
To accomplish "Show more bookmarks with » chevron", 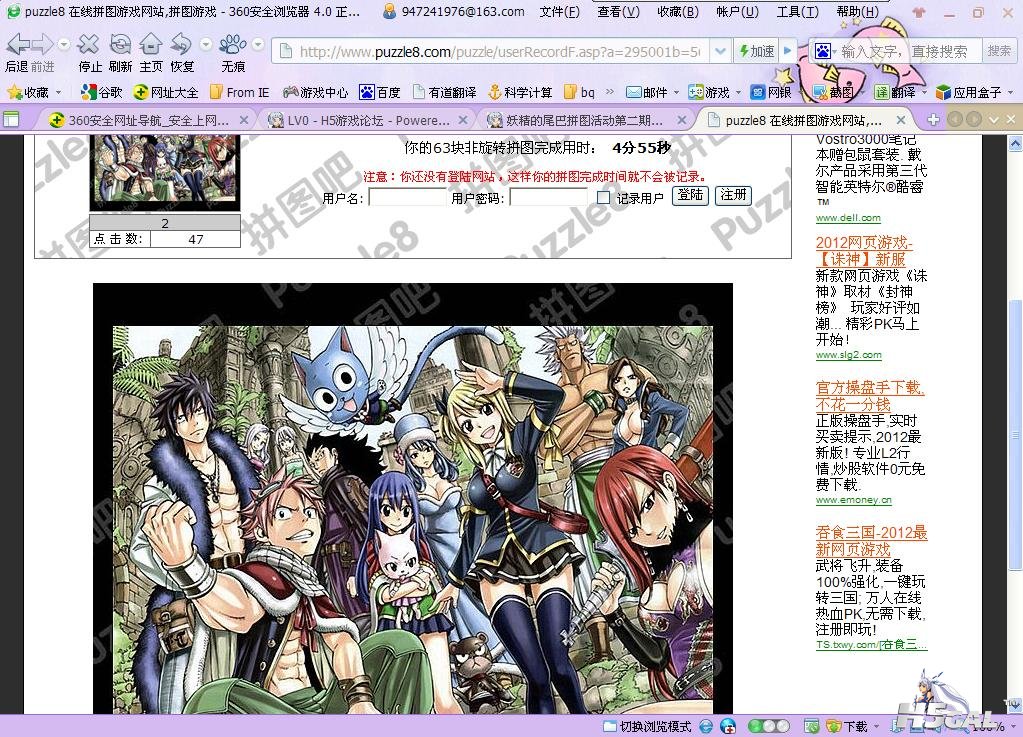I will (610, 93).
